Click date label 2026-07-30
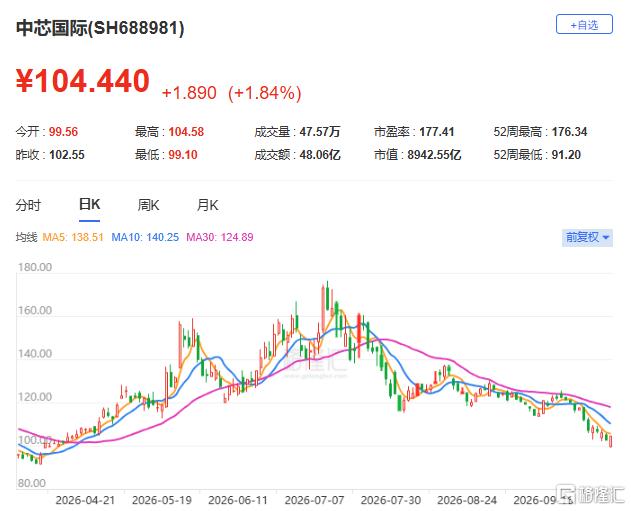 click(390, 500)
